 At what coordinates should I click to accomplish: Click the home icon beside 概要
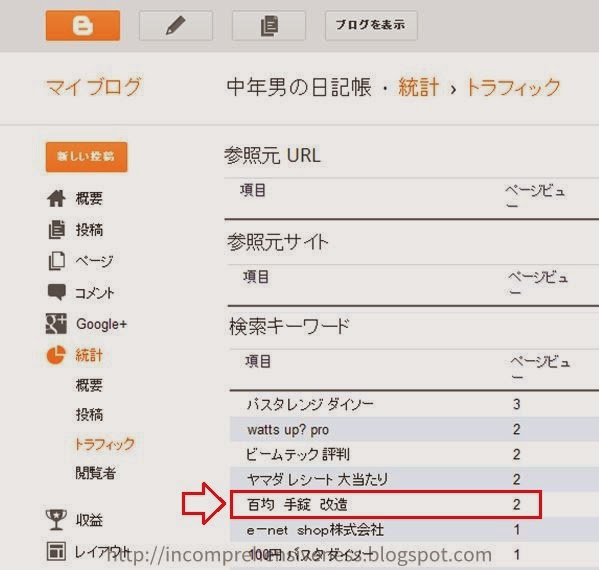pos(56,198)
